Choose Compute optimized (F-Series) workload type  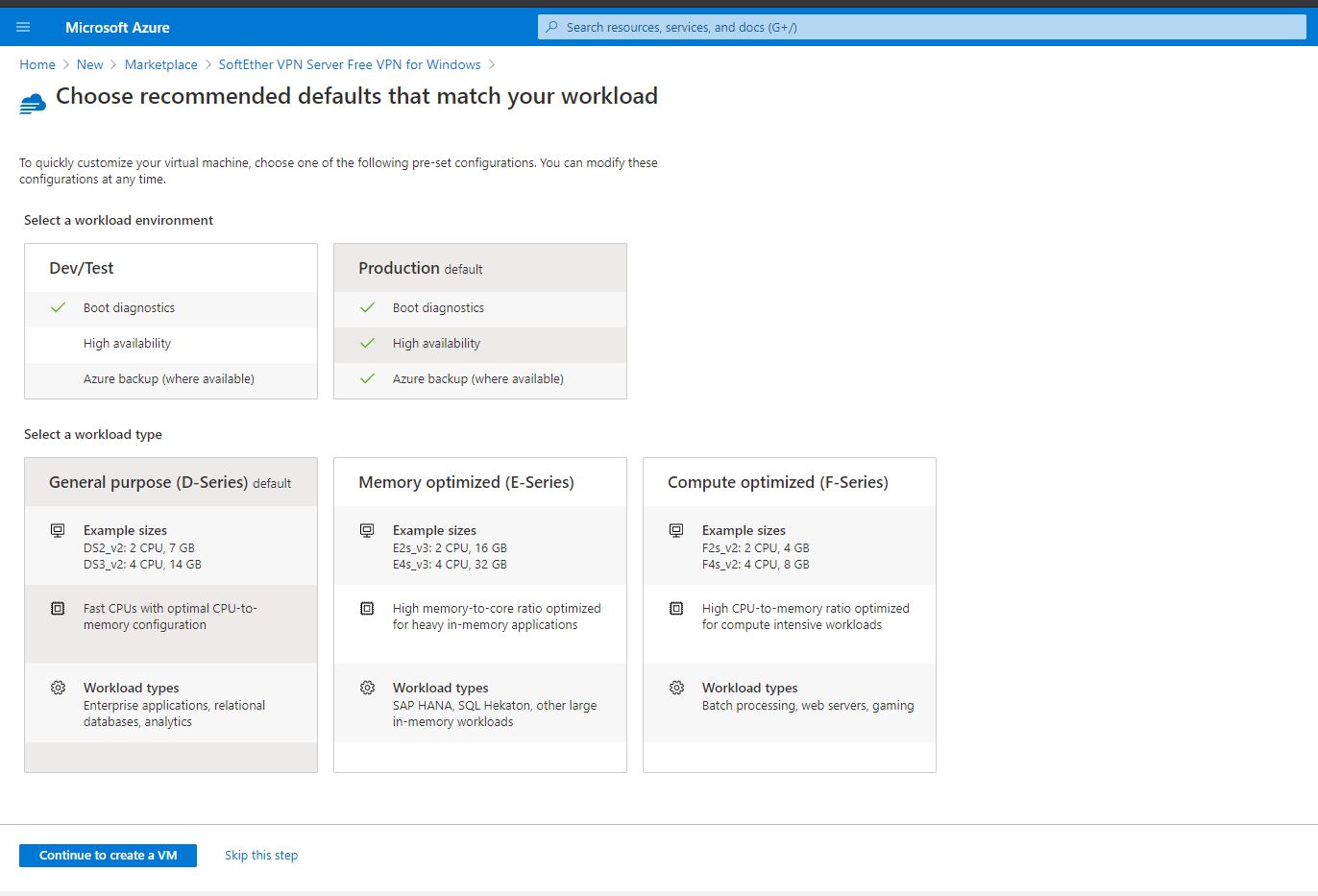point(790,615)
